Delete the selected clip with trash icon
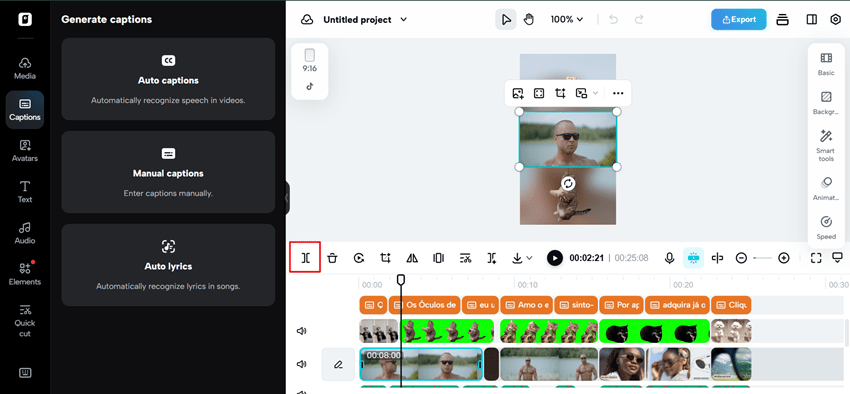Image resolution: width=850 pixels, height=394 pixels. click(332, 258)
